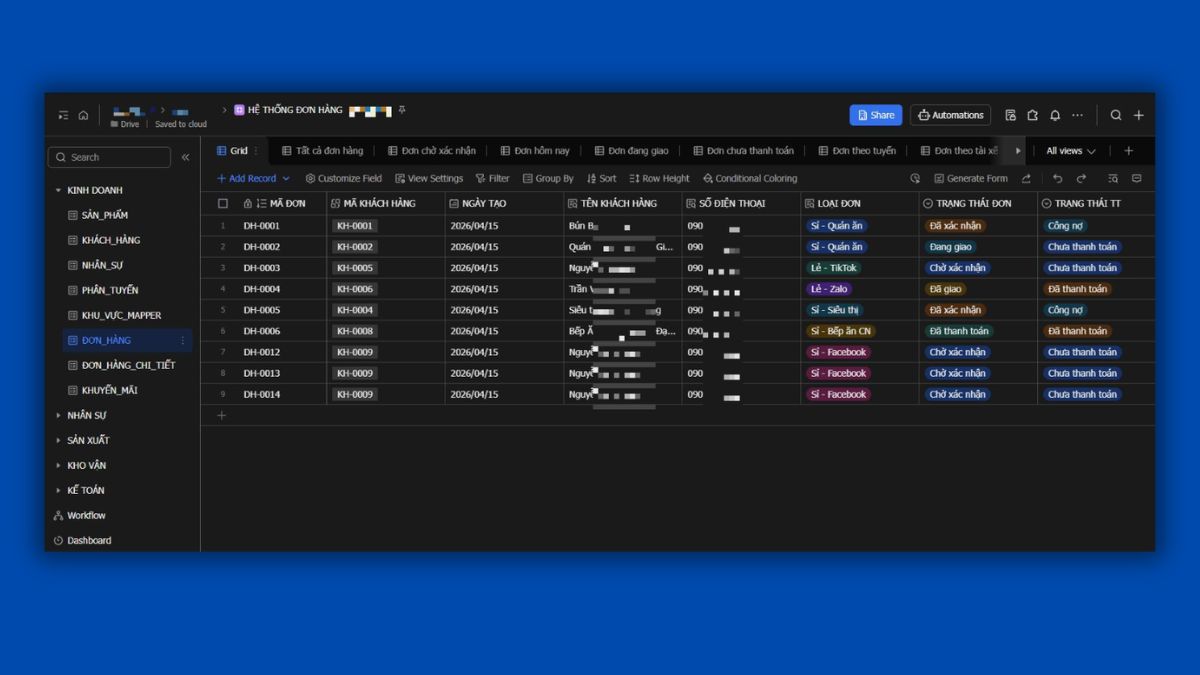The height and width of the screenshot is (675, 1200).
Task: Toggle the select-all checkbox in the header
Action: (223, 203)
